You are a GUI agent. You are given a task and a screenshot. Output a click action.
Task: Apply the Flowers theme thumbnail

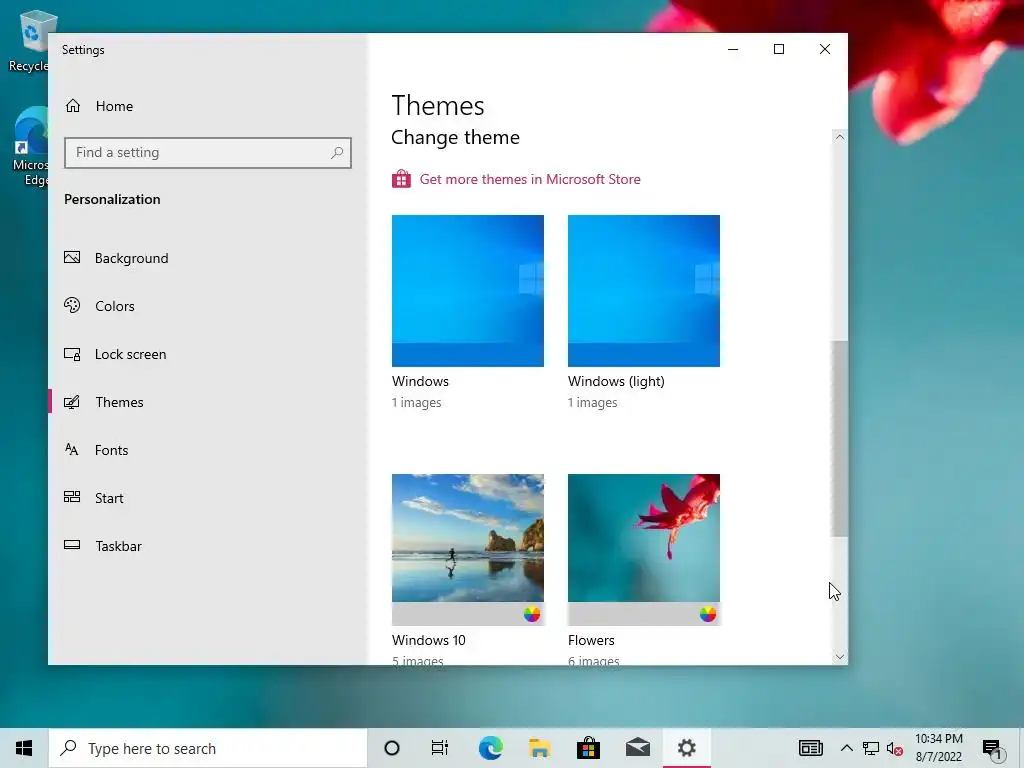(x=644, y=549)
